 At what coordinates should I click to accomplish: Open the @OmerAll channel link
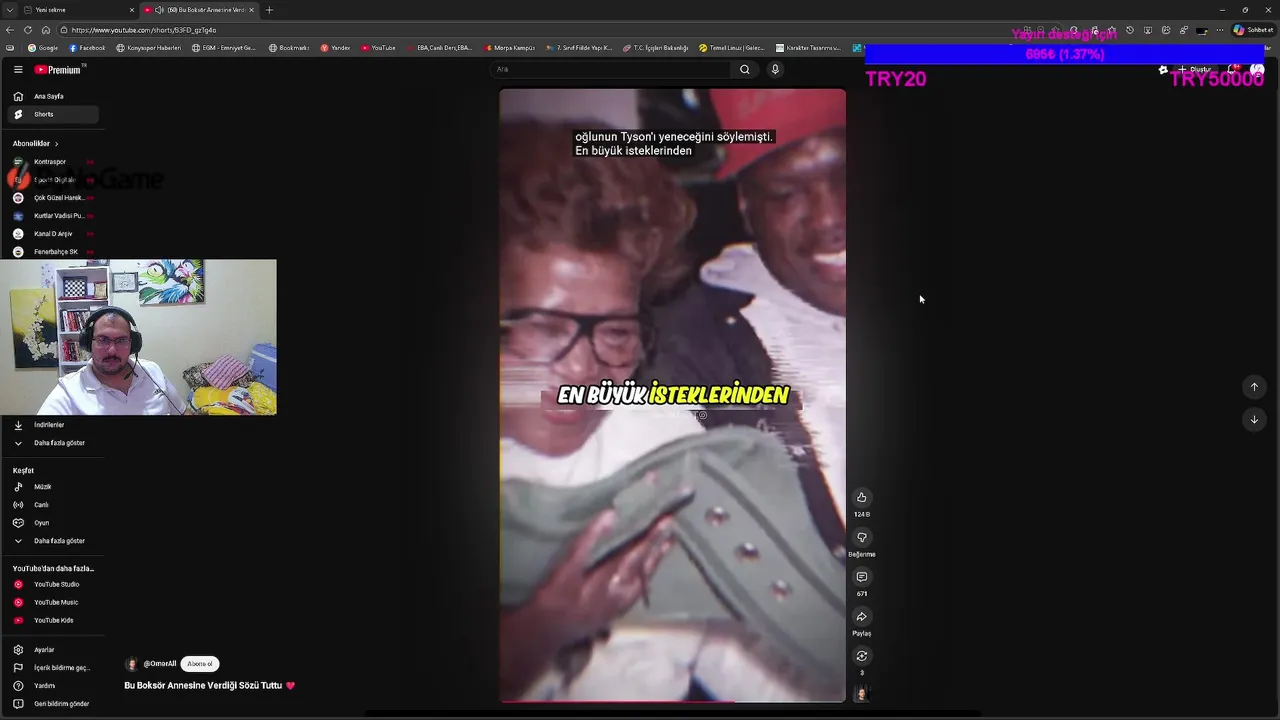(160, 664)
